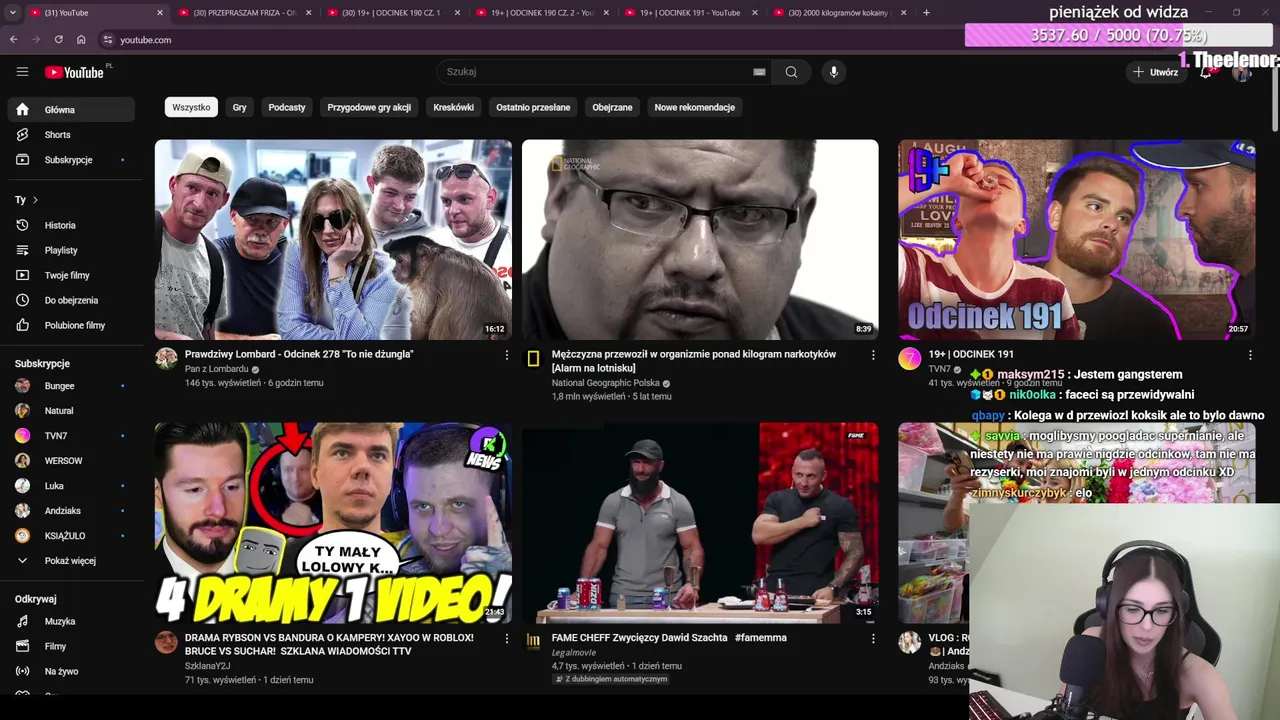The height and width of the screenshot is (720, 1280).
Task: Open Prawdziwy Lombard Odcinek 278 title
Action: point(299,354)
